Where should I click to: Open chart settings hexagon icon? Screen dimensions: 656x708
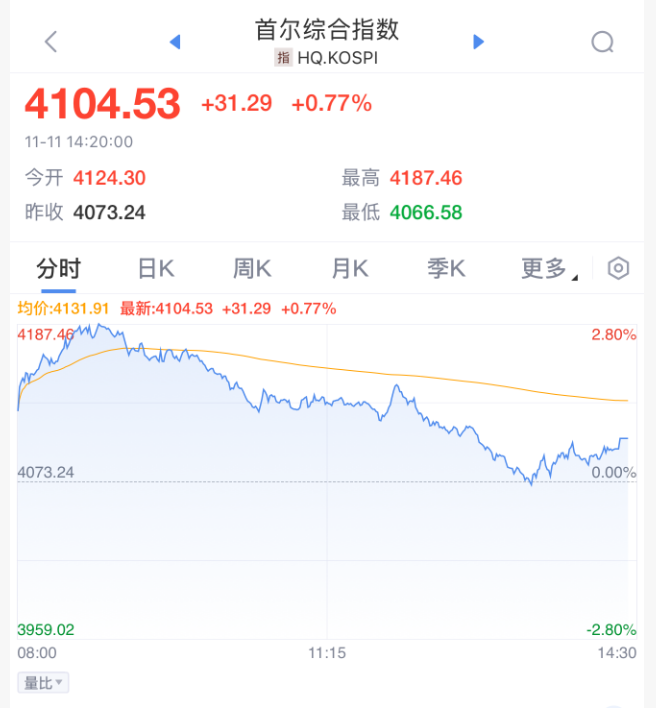pos(619,268)
